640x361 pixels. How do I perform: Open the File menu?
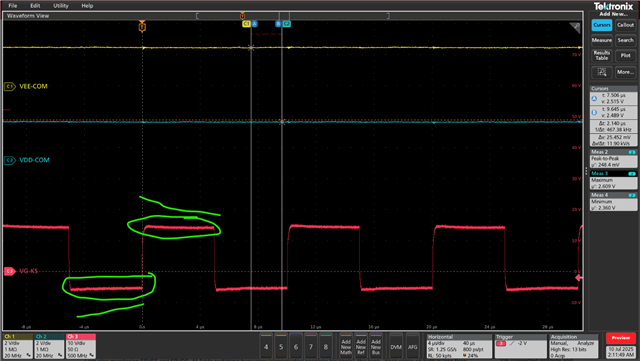click(x=13, y=6)
